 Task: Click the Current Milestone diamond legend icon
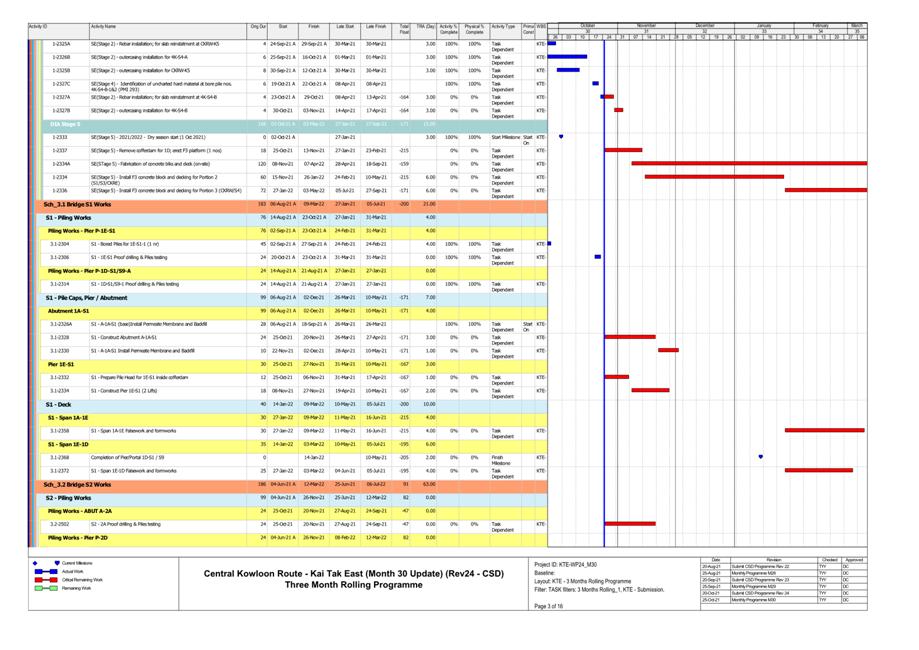pyautogui.click(x=57, y=563)
